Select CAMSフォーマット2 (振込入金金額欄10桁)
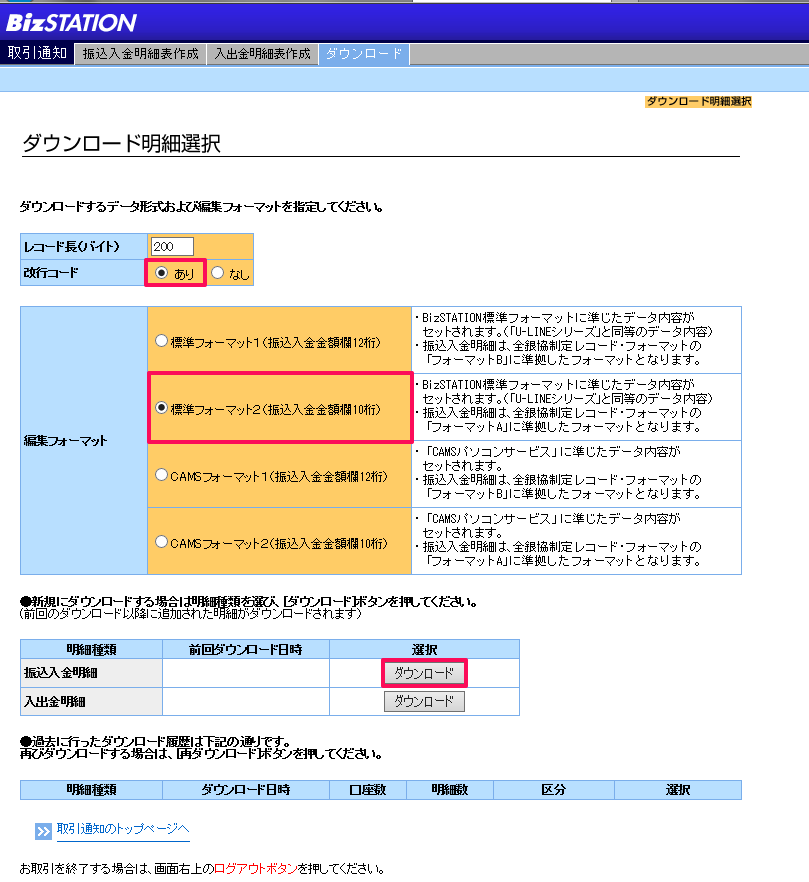This screenshot has width=809, height=882. [x=162, y=541]
